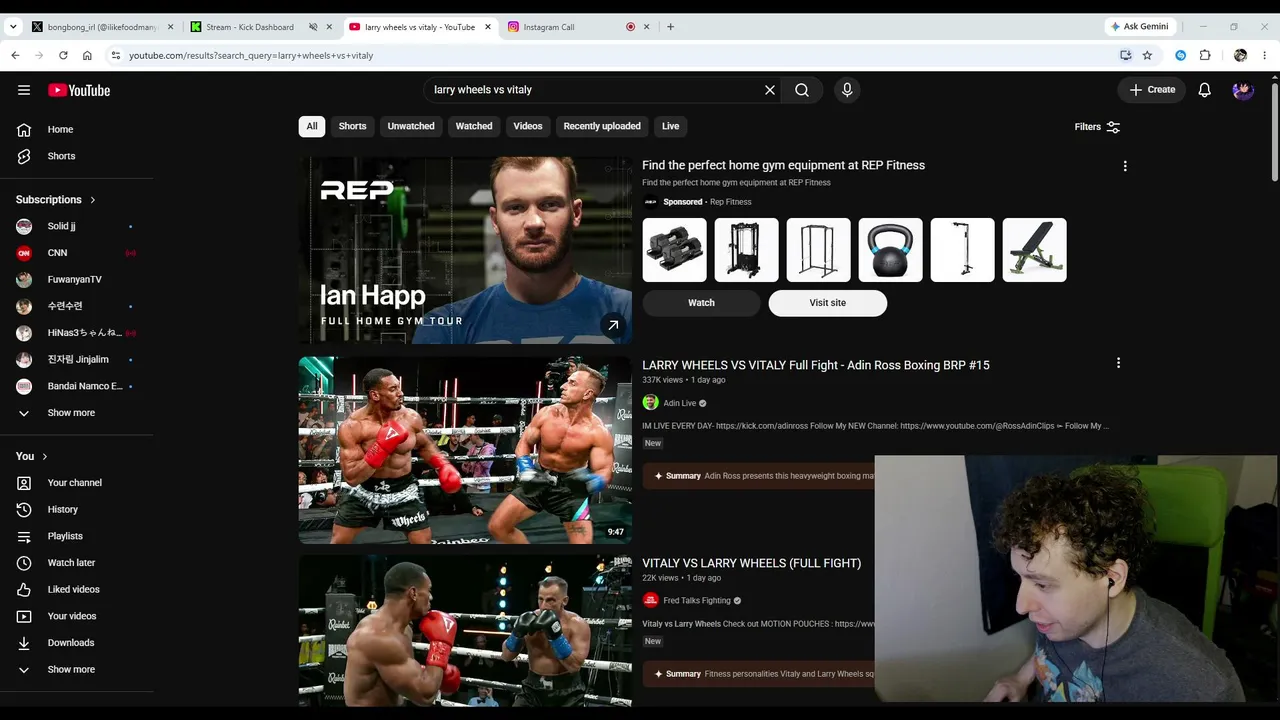Bookmark this page with the star
This screenshot has height=720, width=1280.
1147,55
